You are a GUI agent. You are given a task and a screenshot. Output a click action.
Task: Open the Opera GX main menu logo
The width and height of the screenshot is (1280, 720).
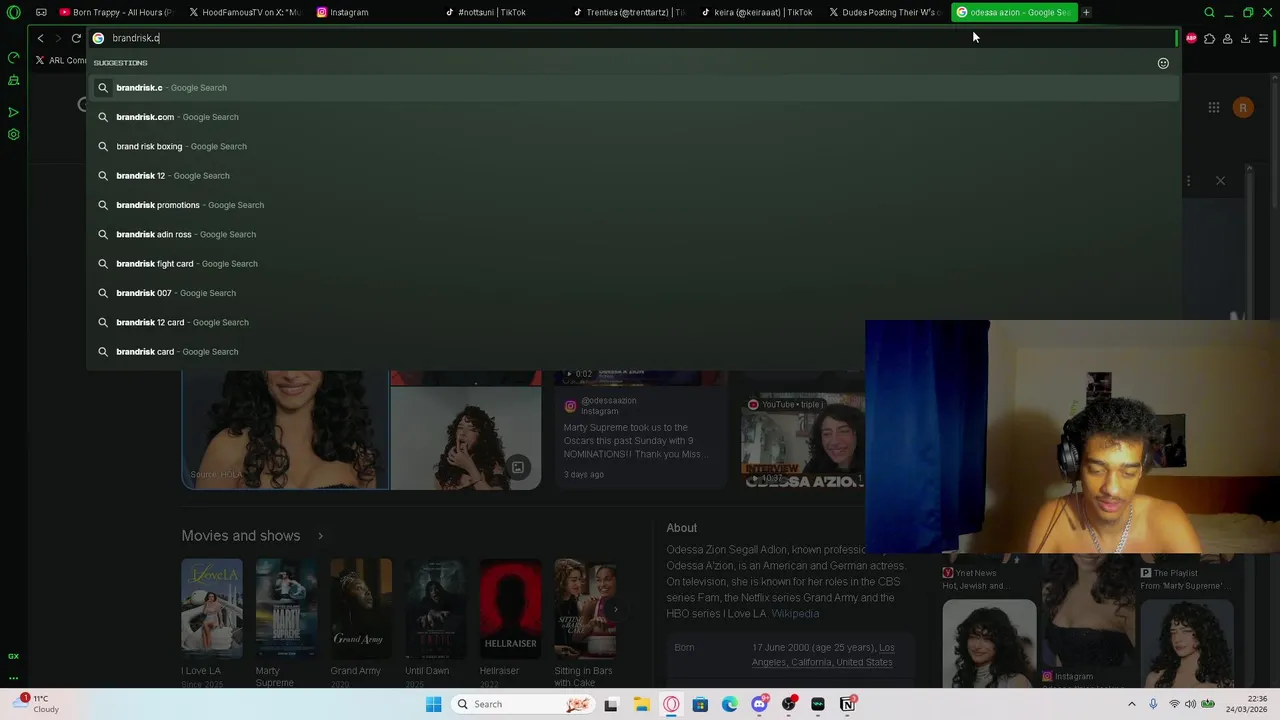(x=14, y=12)
